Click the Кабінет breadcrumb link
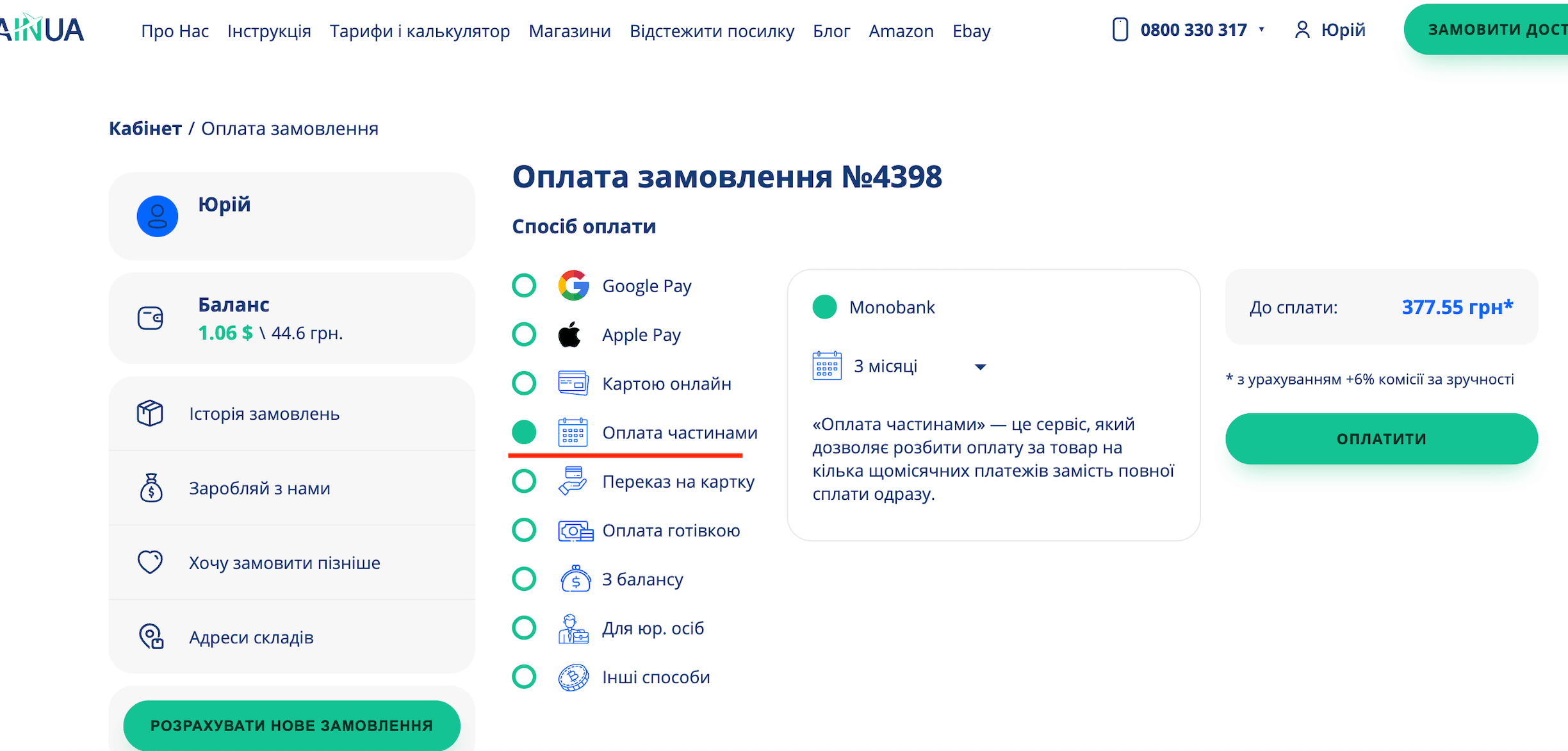1568x751 pixels. click(x=145, y=129)
